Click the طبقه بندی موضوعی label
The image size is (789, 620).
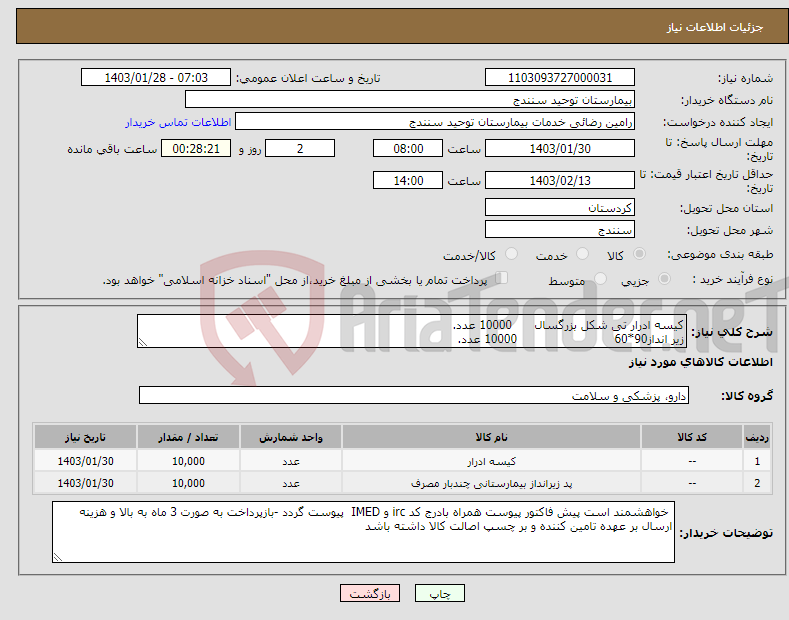tap(720, 254)
